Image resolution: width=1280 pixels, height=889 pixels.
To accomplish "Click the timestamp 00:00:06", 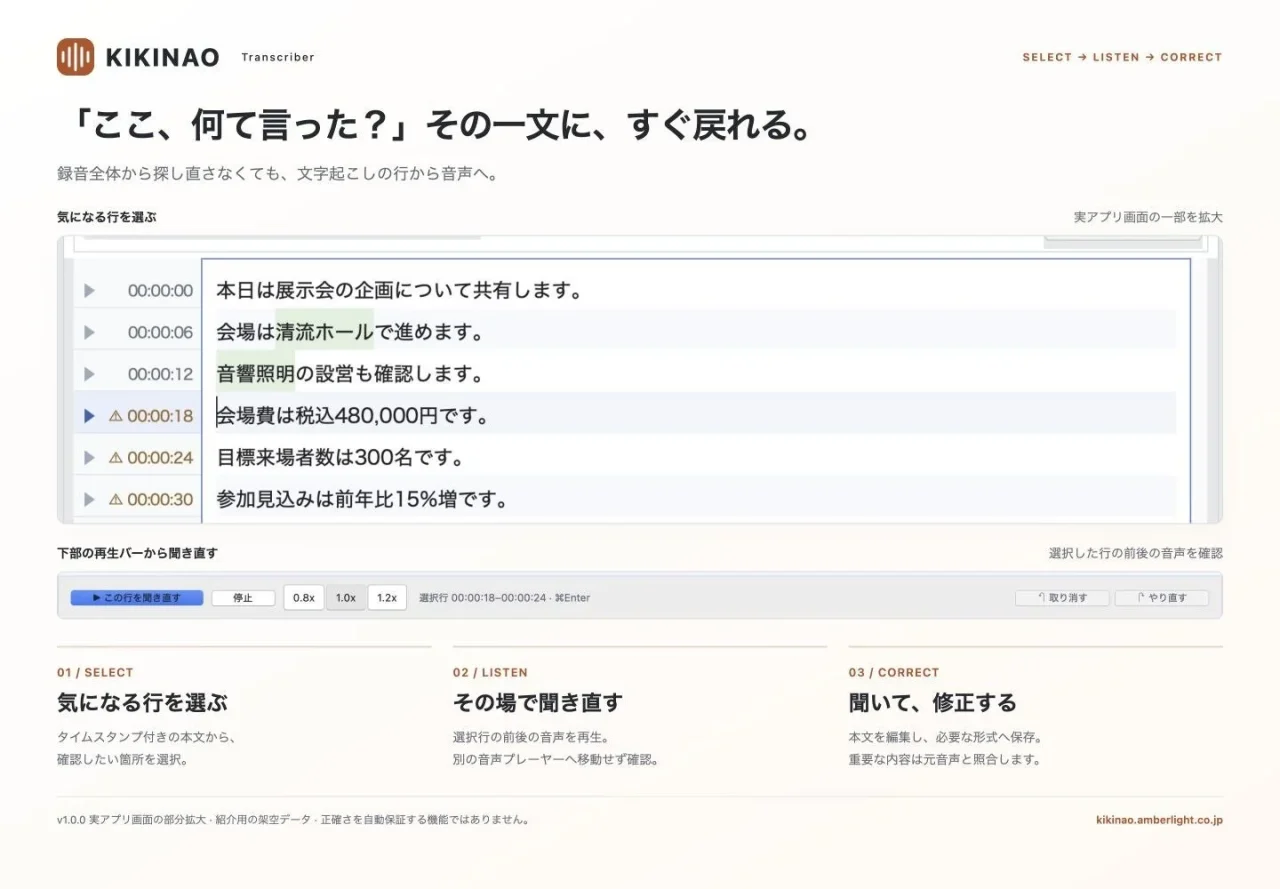I will point(160,332).
